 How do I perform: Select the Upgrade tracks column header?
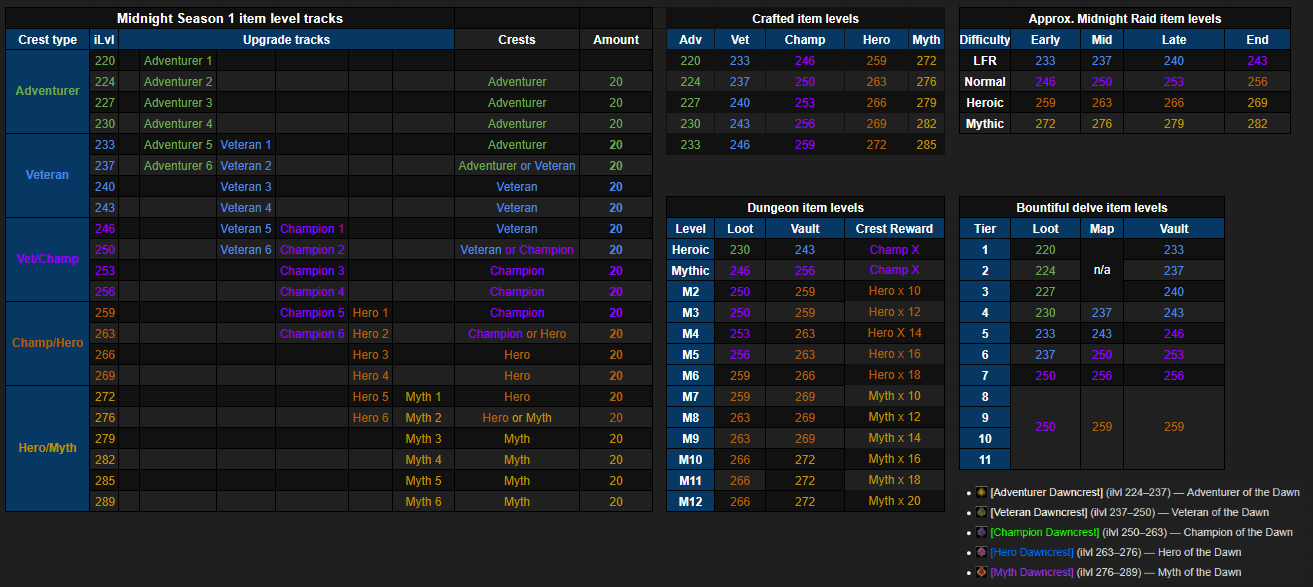pyautogui.click(x=286, y=40)
